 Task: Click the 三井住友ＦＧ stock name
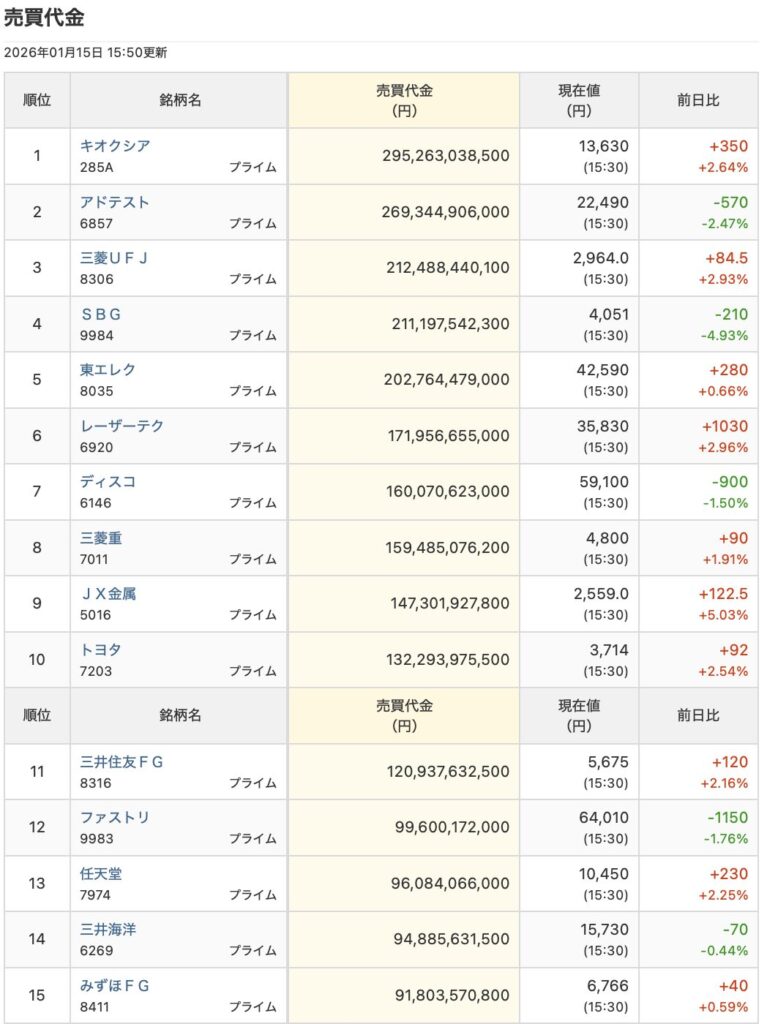(122, 762)
